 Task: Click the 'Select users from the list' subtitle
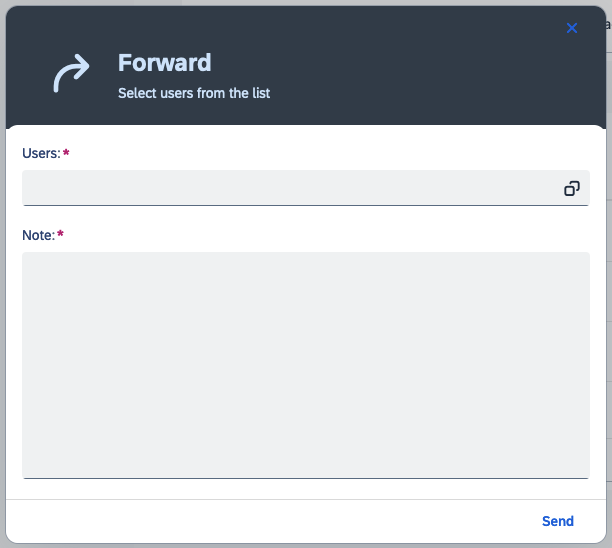[194, 93]
